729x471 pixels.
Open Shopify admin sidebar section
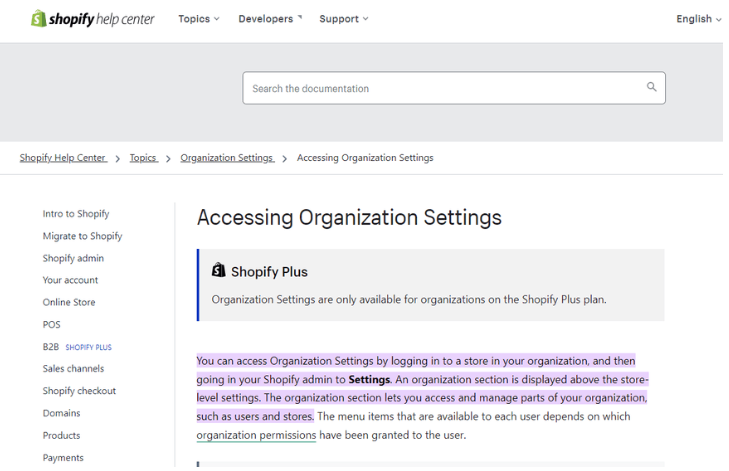click(73, 258)
